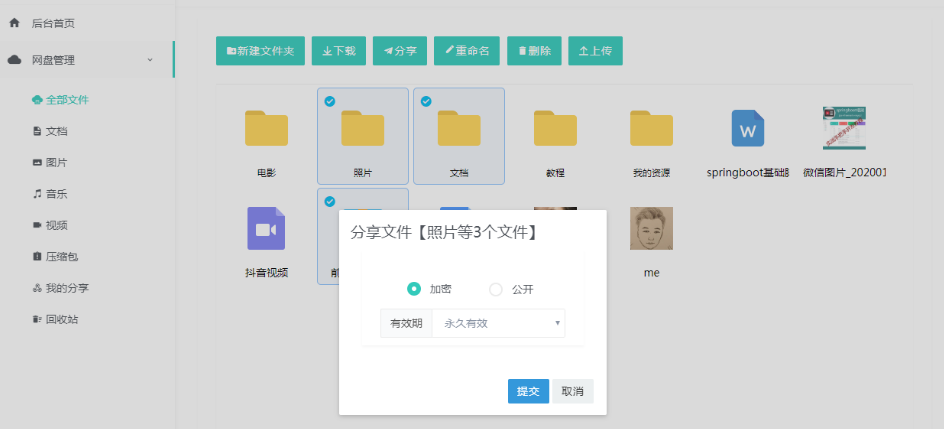Click the 新建文件夹 toolbar button
The width and height of the screenshot is (944, 429).
click(260, 51)
